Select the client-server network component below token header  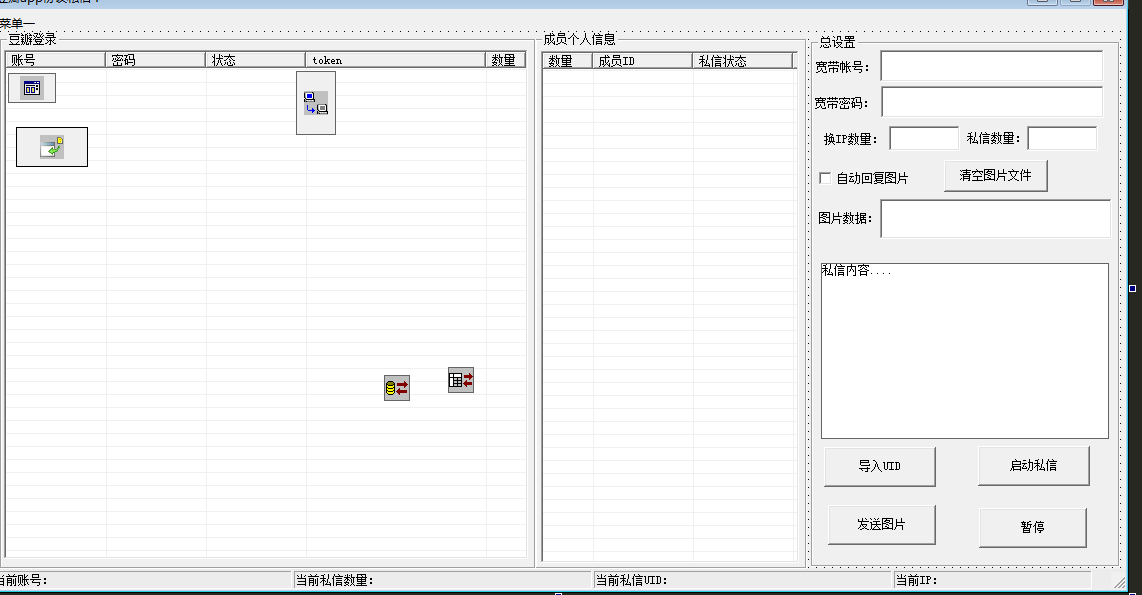315,103
